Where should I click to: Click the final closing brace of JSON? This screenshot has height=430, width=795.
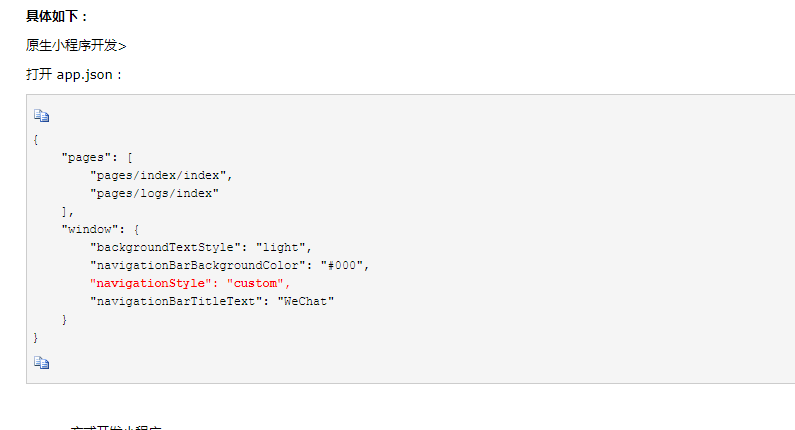pyautogui.click(x=35, y=337)
